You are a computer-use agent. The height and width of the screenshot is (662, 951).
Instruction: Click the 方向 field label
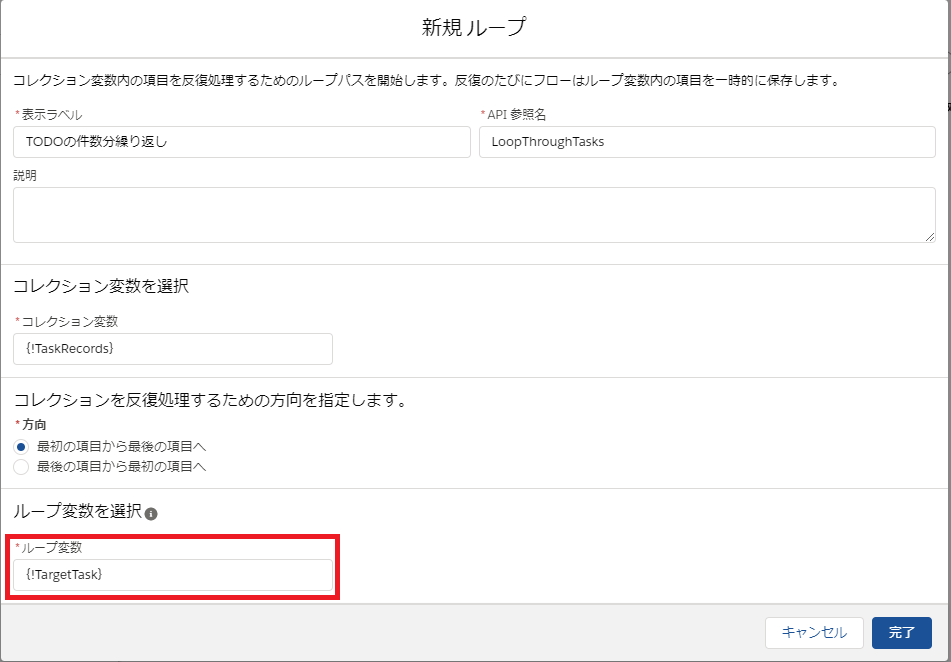(34, 425)
